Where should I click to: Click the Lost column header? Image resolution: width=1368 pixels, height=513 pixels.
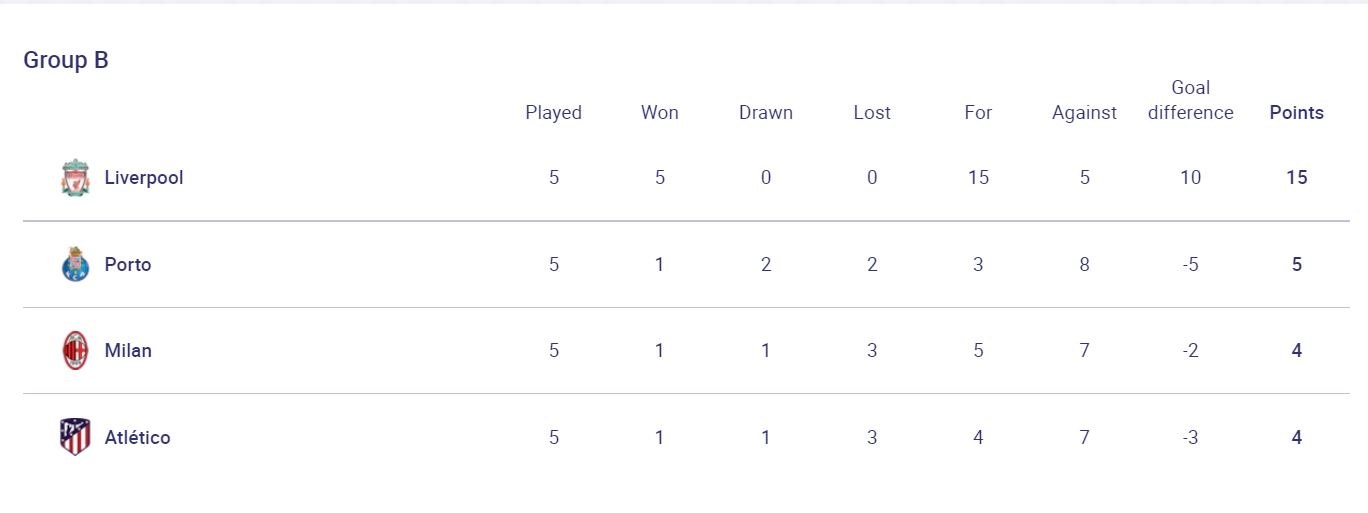(872, 113)
